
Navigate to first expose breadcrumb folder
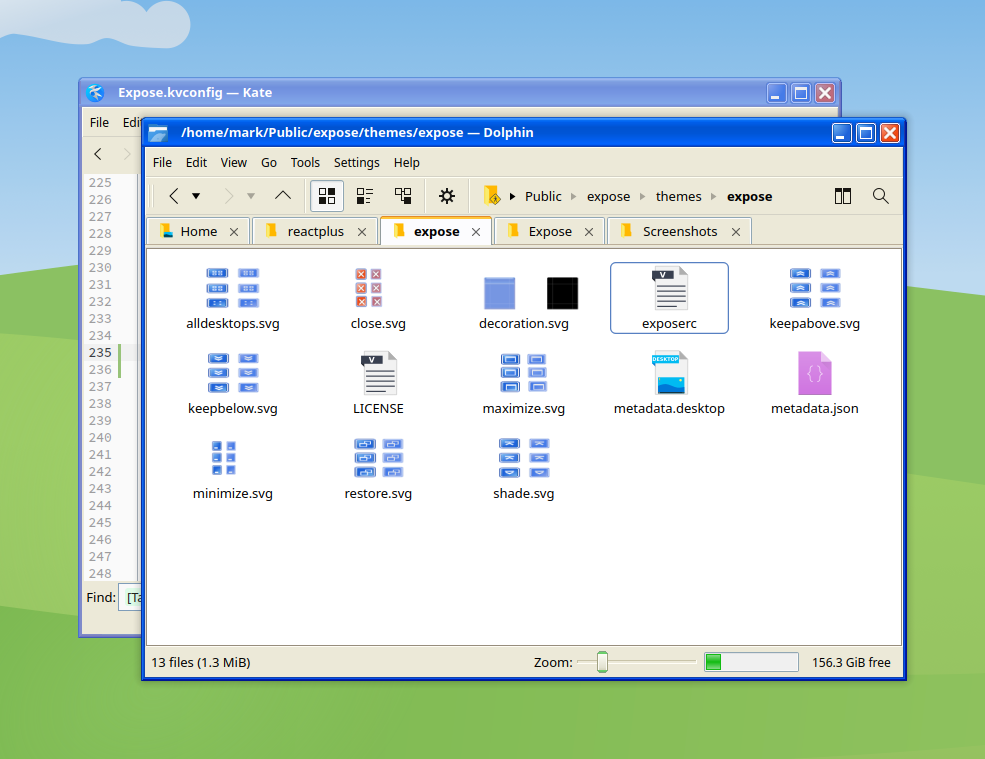(608, 197)
